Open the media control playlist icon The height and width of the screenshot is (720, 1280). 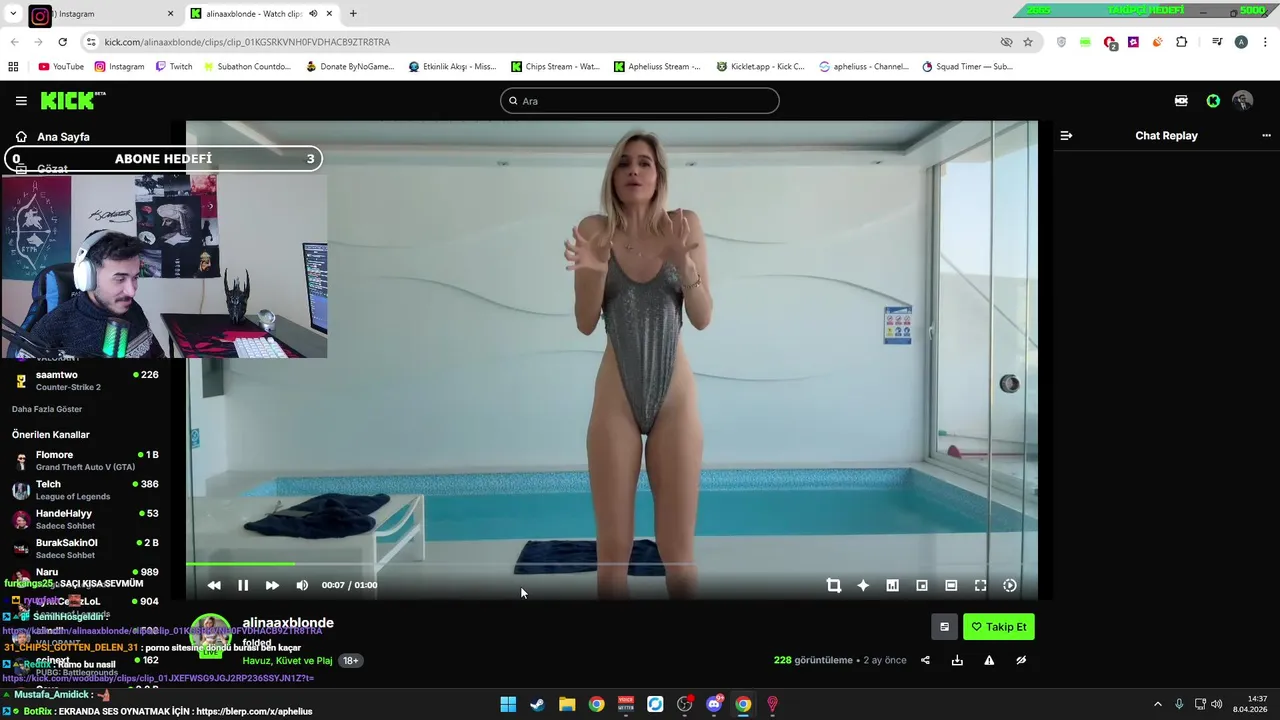pos(1217,42)
